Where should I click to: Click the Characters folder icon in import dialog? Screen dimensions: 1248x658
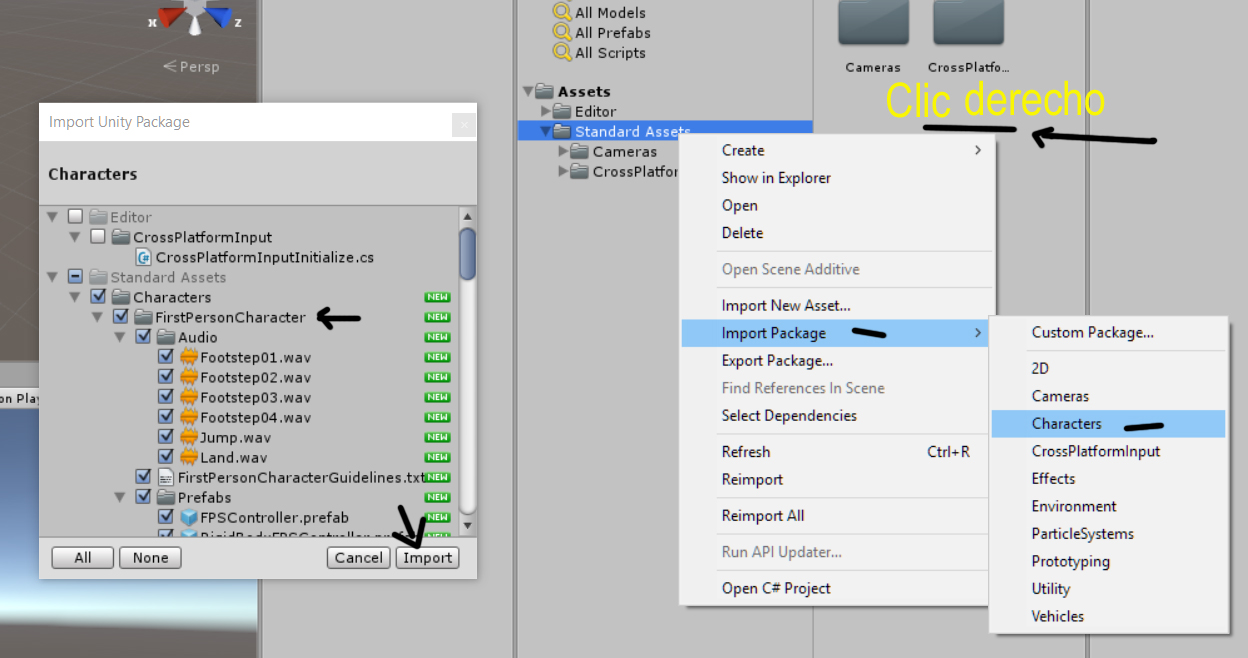click(x=122, y=297)
